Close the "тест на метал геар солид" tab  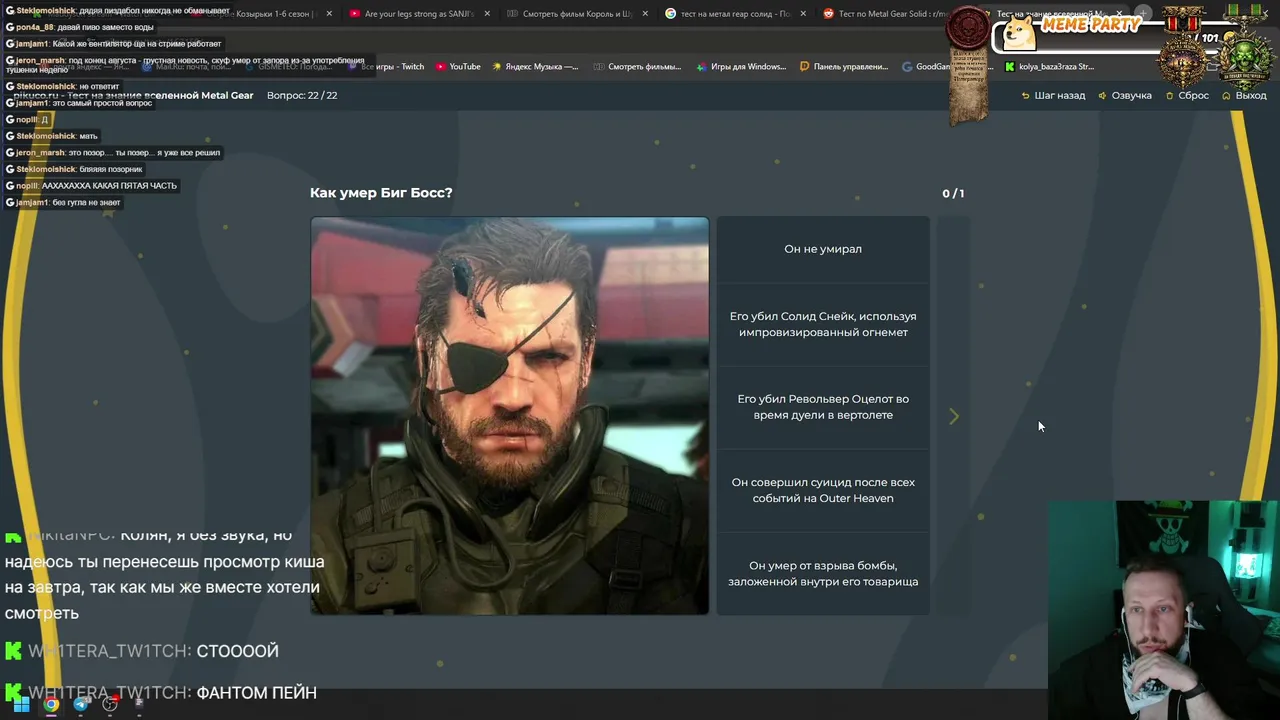[803, 14]
